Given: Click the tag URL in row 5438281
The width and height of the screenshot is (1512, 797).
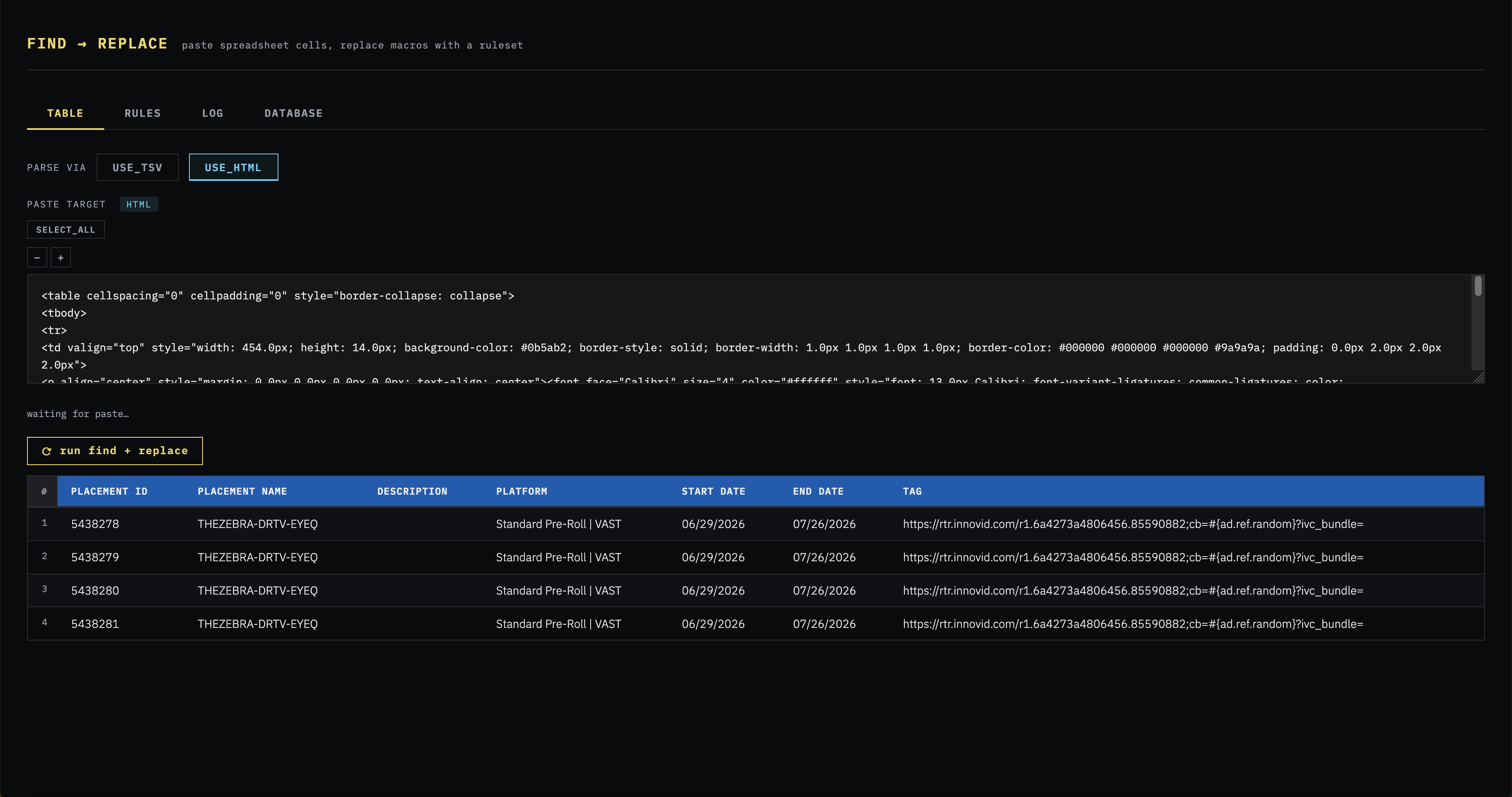Looking at the screenshot, I should point(1133,624).
